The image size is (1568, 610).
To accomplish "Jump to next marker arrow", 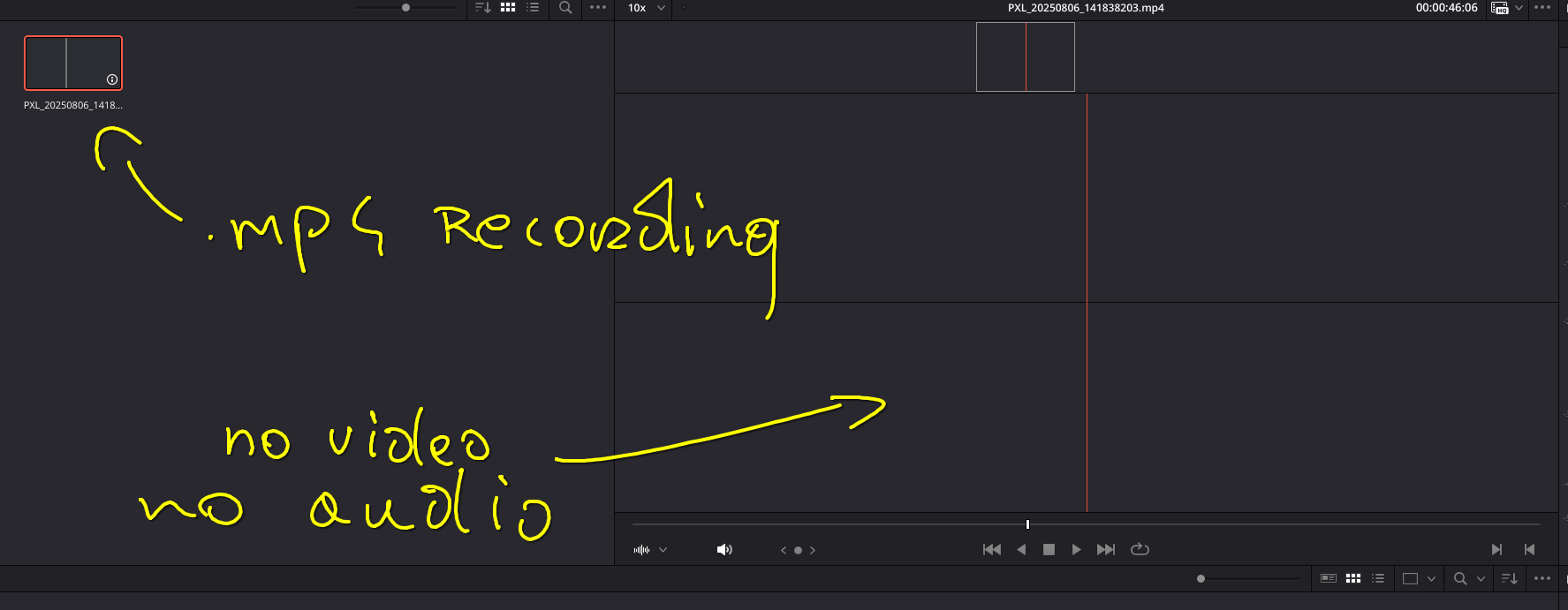I will (x=813, y=550).
